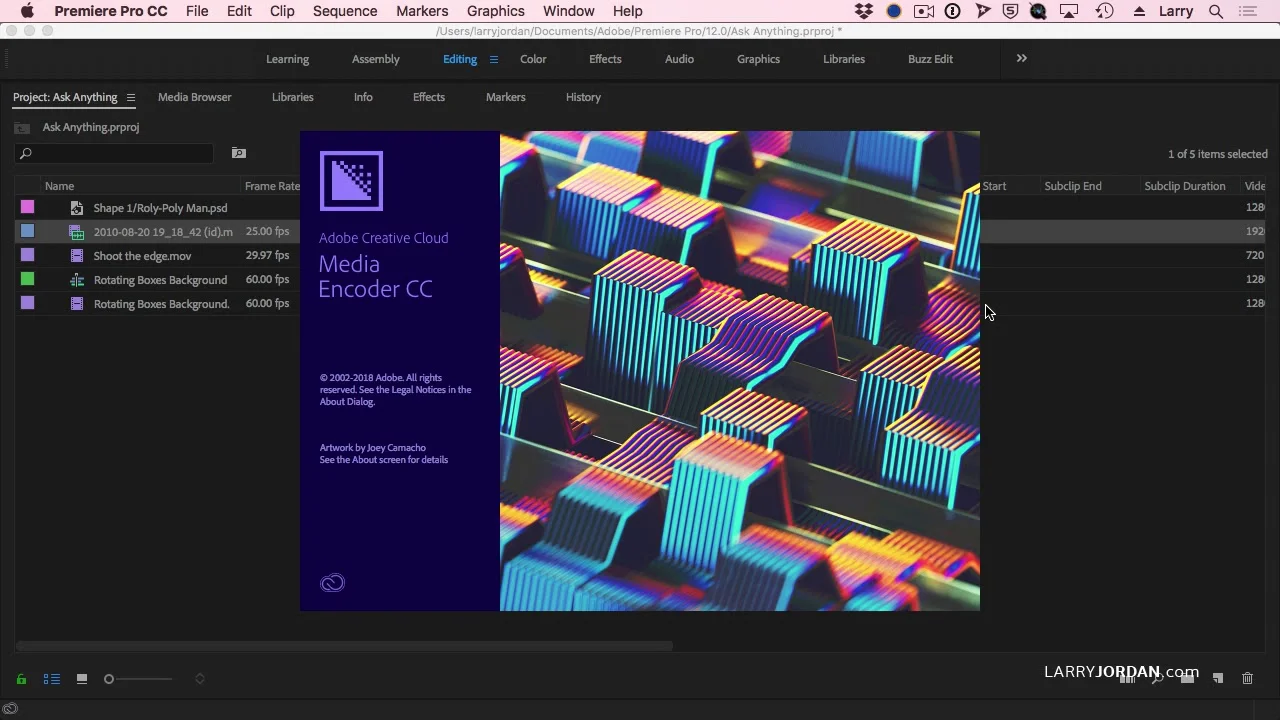Click the Media Encoder logo on splash screen
Viewport: 1280px width, 720px height.
pos(351,181)
